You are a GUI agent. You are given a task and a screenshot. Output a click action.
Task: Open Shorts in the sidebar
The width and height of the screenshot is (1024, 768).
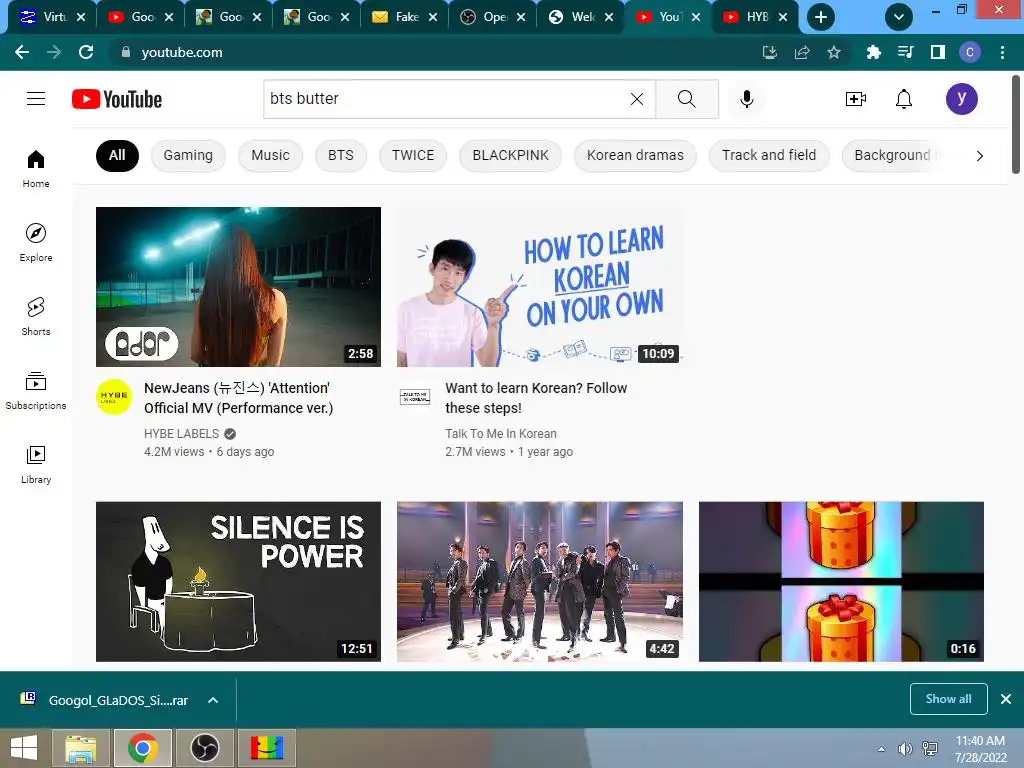(36, 316)
